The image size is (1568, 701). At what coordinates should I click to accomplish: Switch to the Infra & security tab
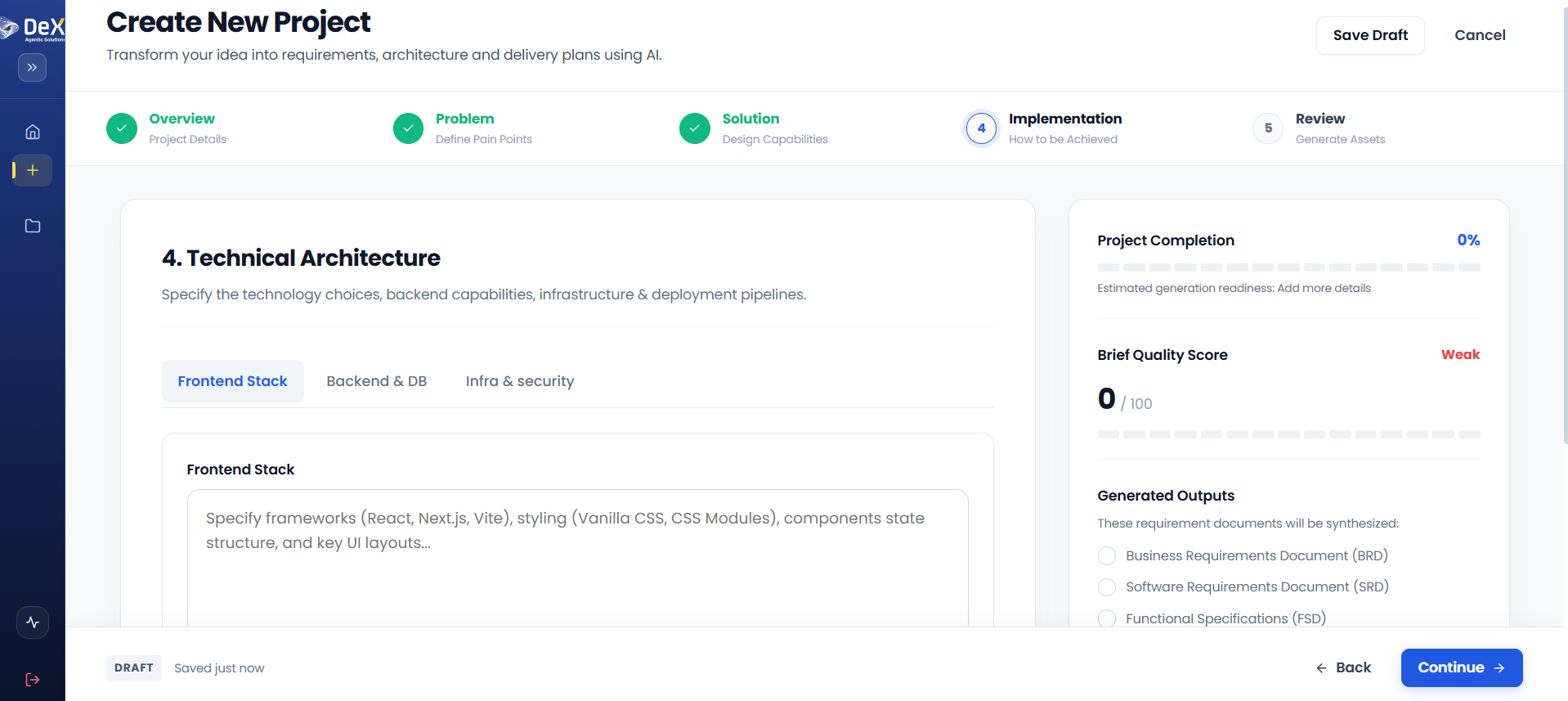point(520,381)
